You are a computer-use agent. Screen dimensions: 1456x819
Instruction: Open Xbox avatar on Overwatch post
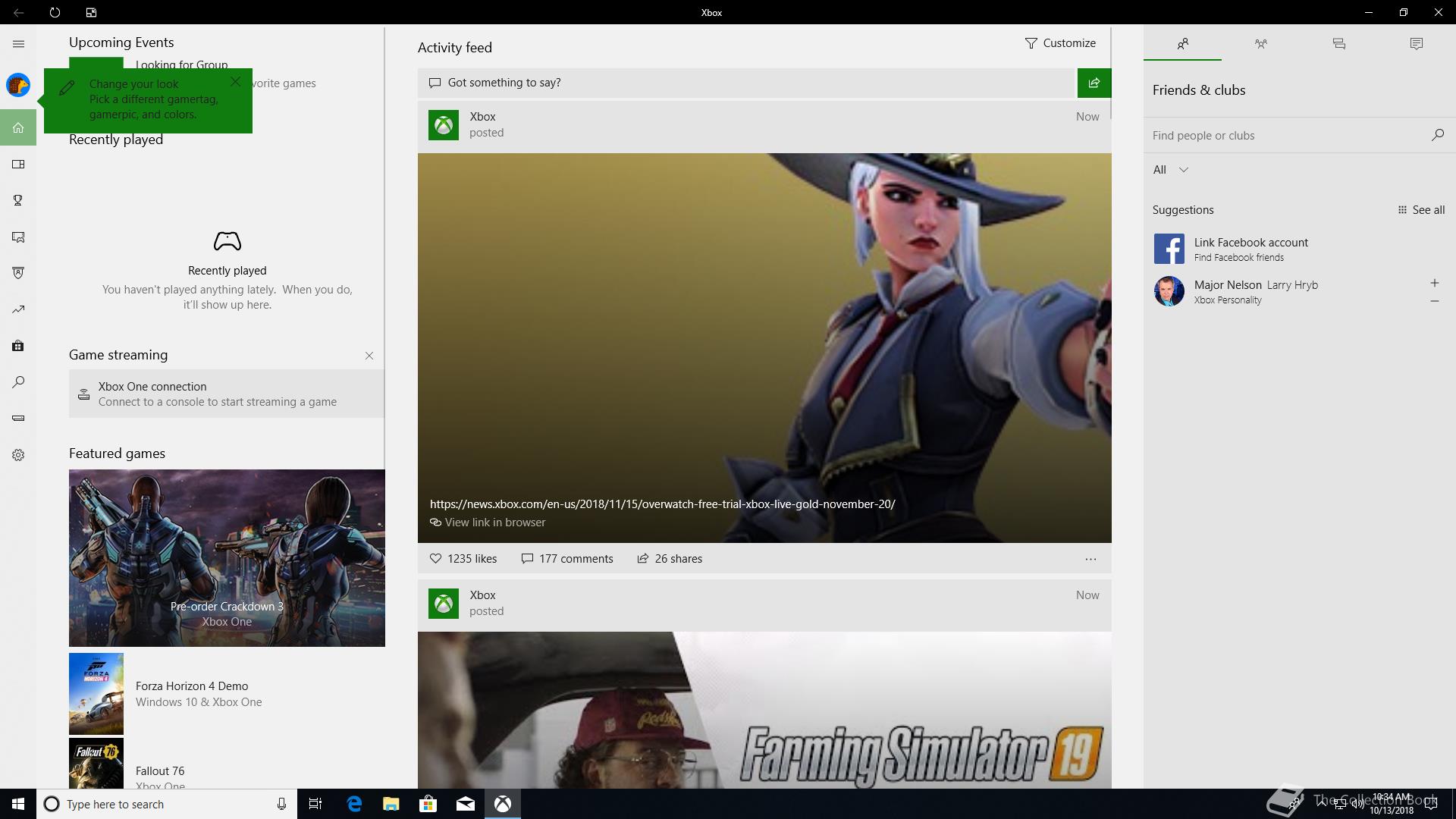444,125
